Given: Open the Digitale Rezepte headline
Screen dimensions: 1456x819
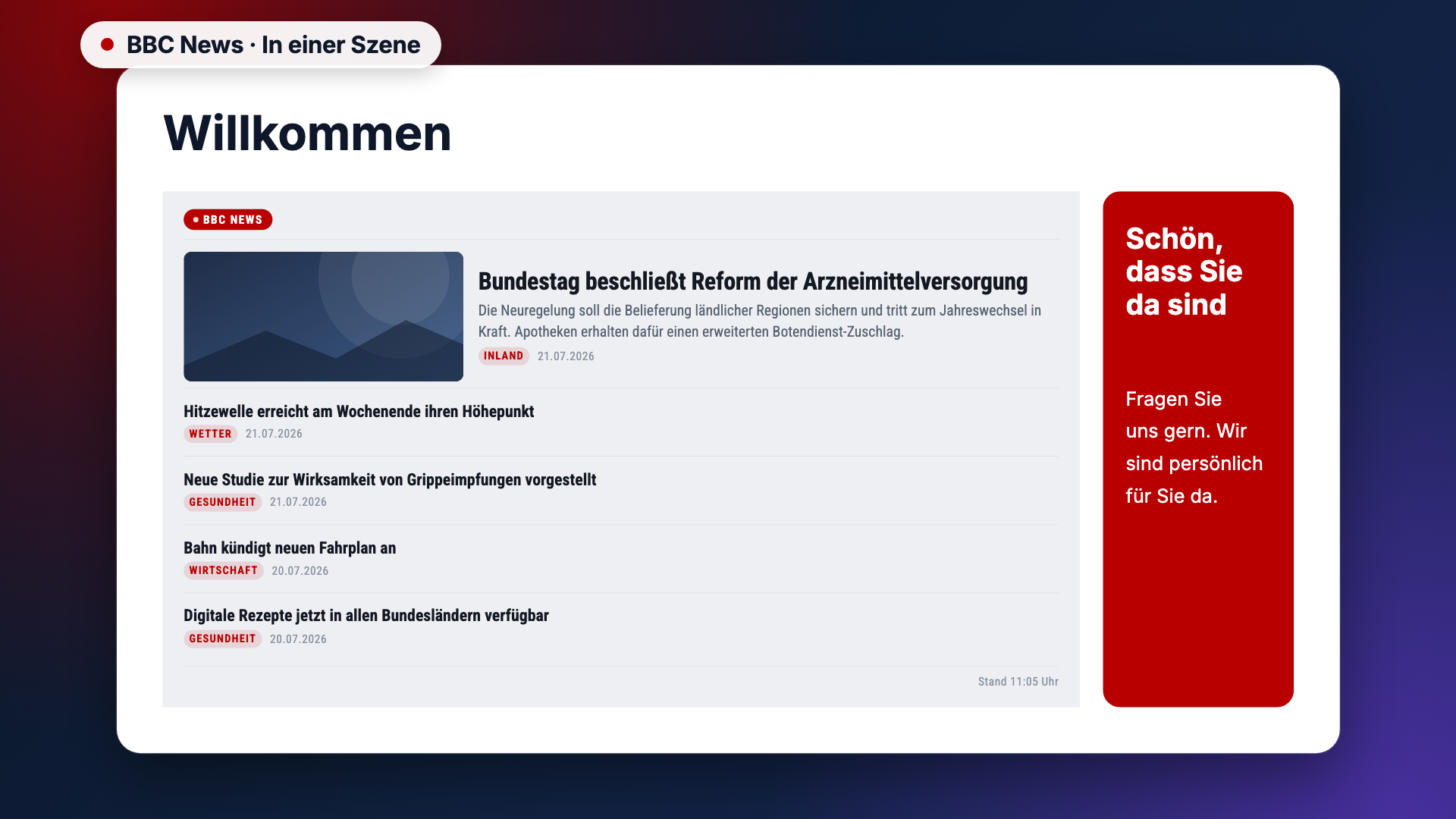Looking at the screenshot, I should tap(366, 616).
